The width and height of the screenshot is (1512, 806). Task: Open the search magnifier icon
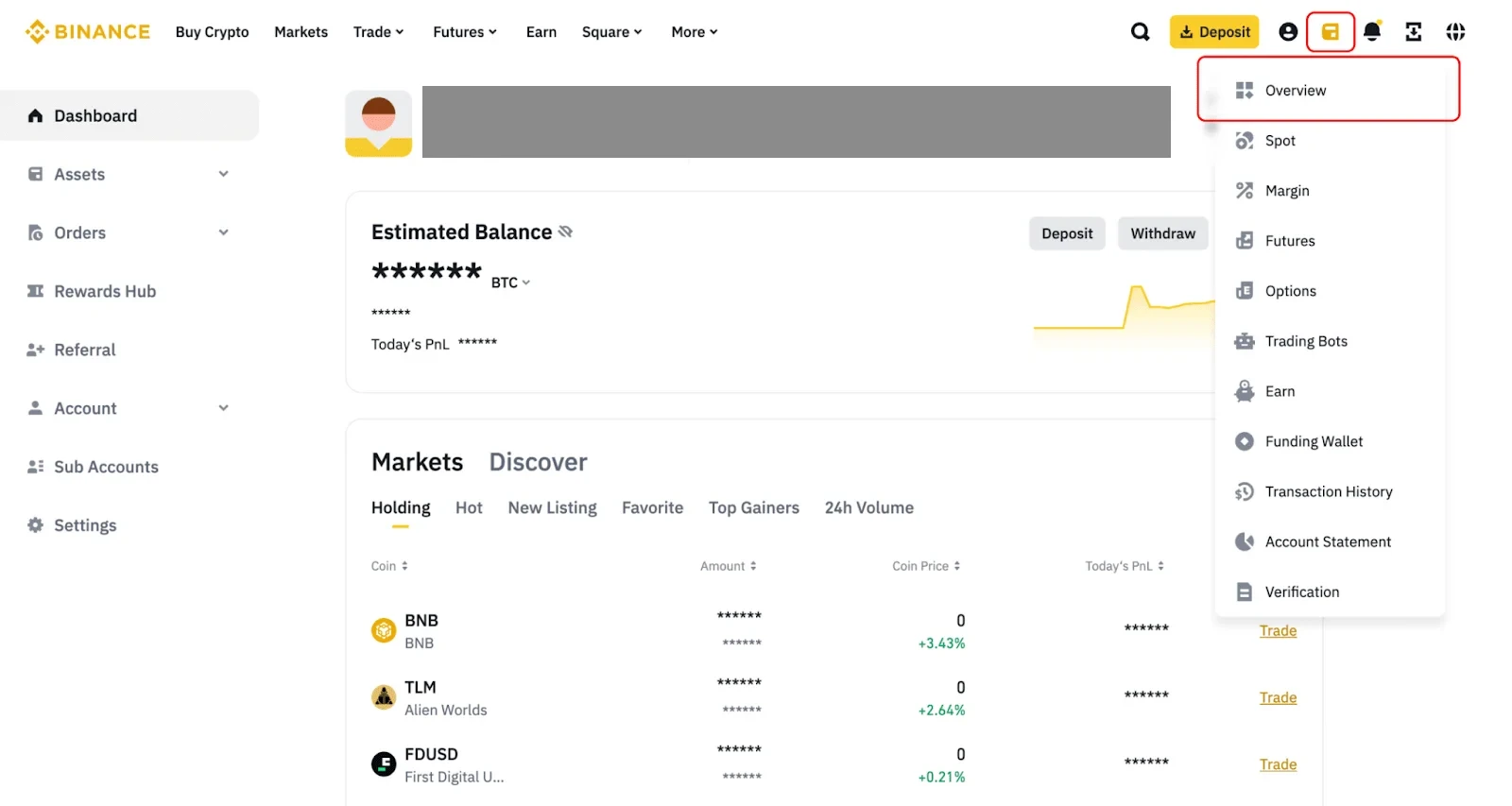(1141, 32)
